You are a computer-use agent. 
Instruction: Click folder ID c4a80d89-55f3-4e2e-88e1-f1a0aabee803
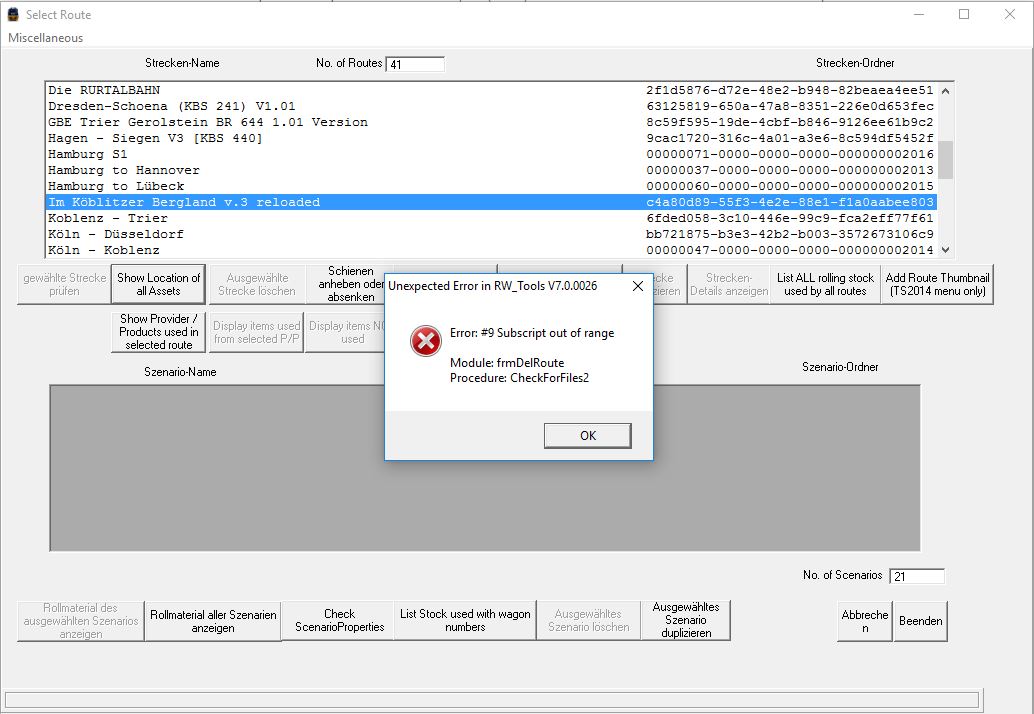(x=790, y=202)
